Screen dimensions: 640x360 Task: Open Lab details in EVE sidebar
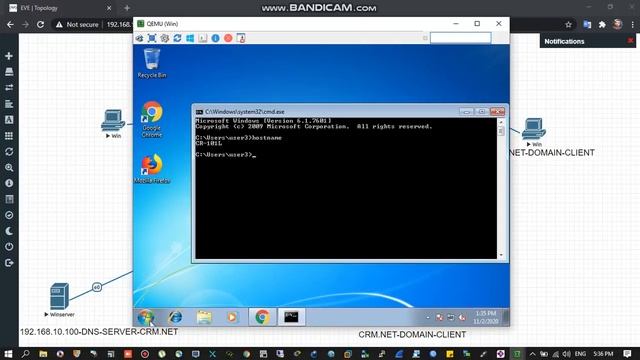(x=9, y=199)
